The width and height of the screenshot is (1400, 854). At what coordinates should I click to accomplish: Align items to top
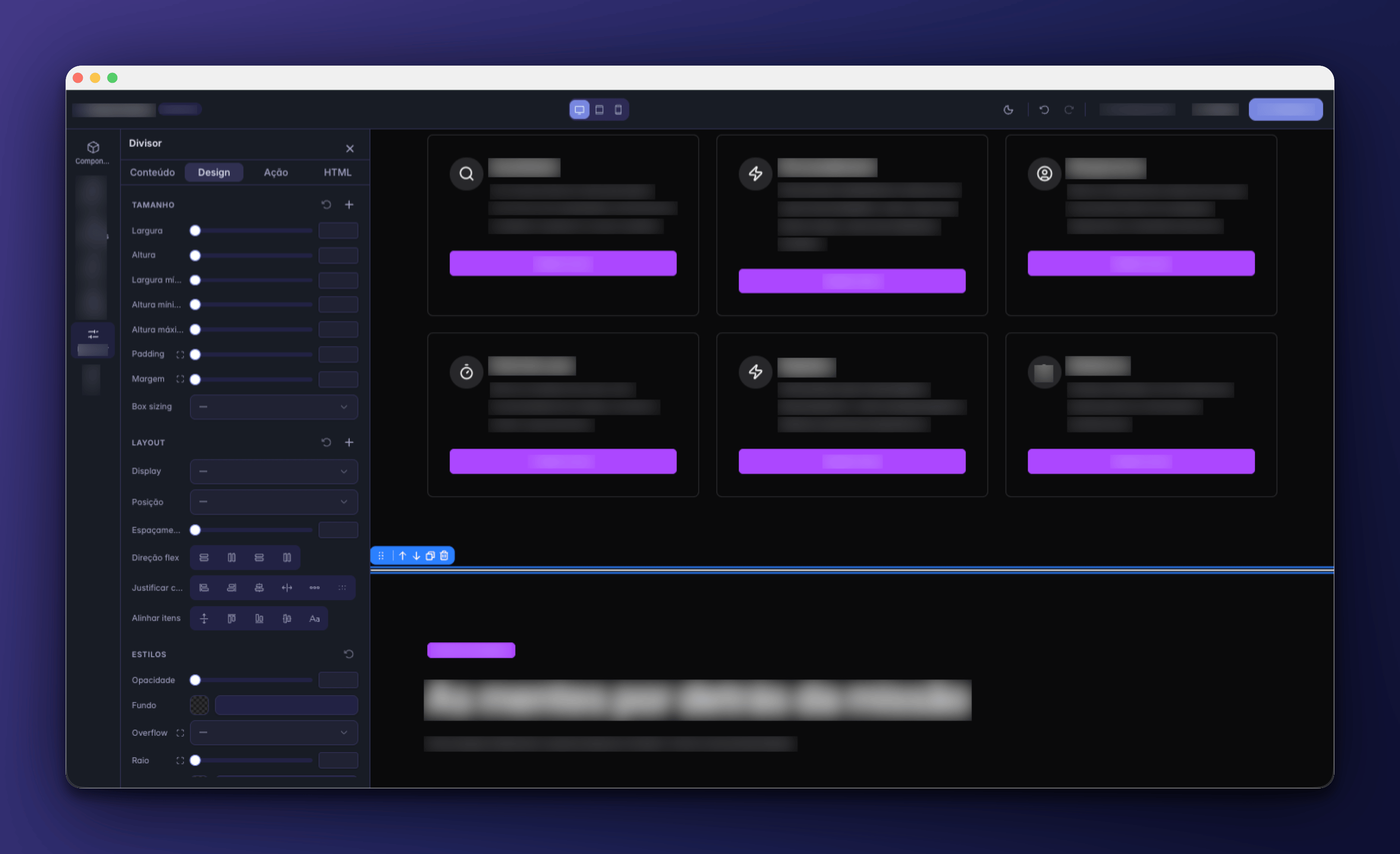[232, 618]
